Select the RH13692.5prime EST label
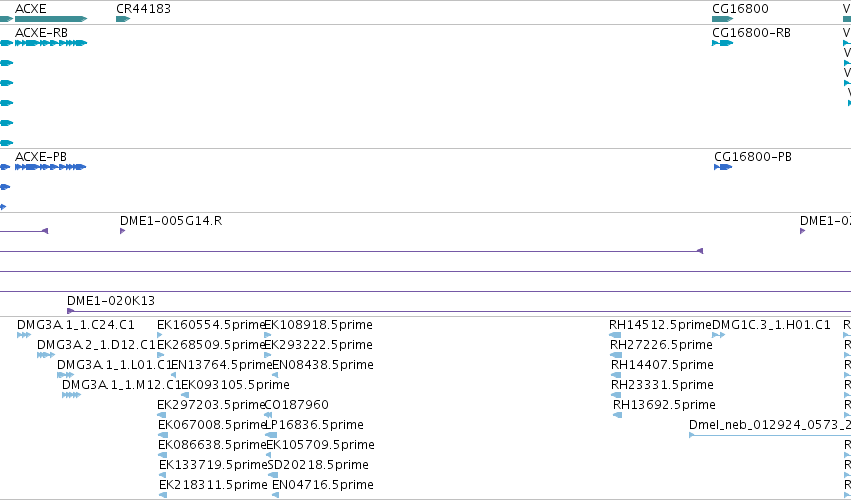The image size is (851, 500). (664, 404)
